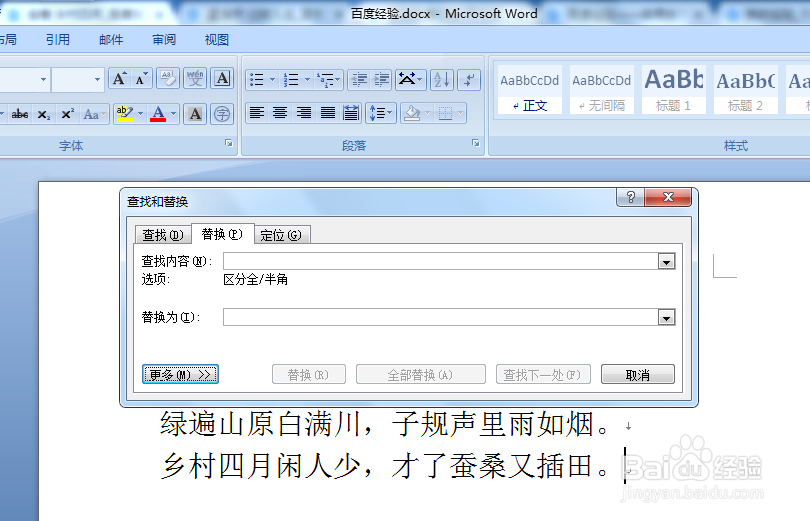Click the Bullets list icon
810x521 pixels.
(257, 80)
